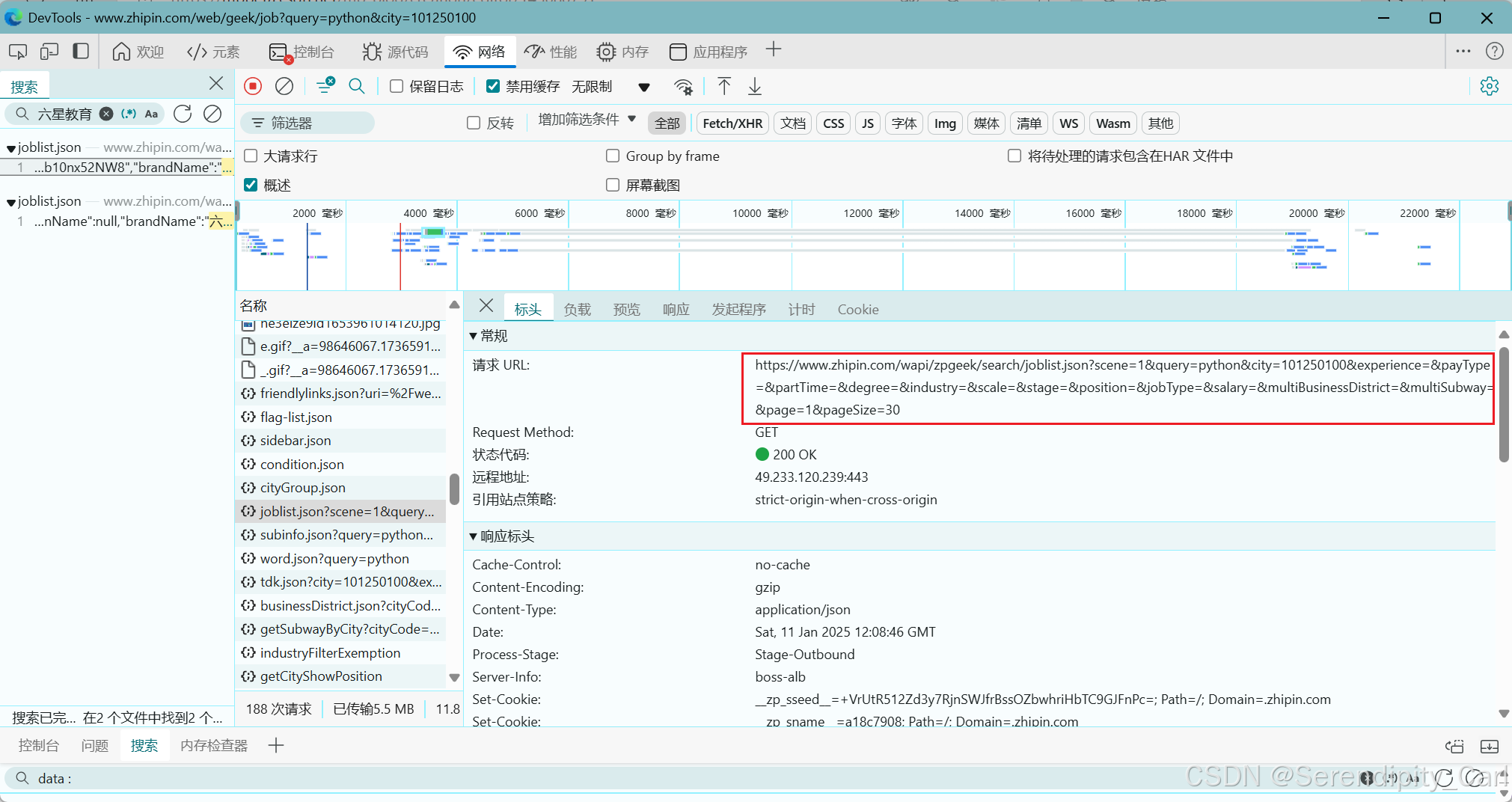Clear the network log
1512x802 pixels.
coord(284,86)
